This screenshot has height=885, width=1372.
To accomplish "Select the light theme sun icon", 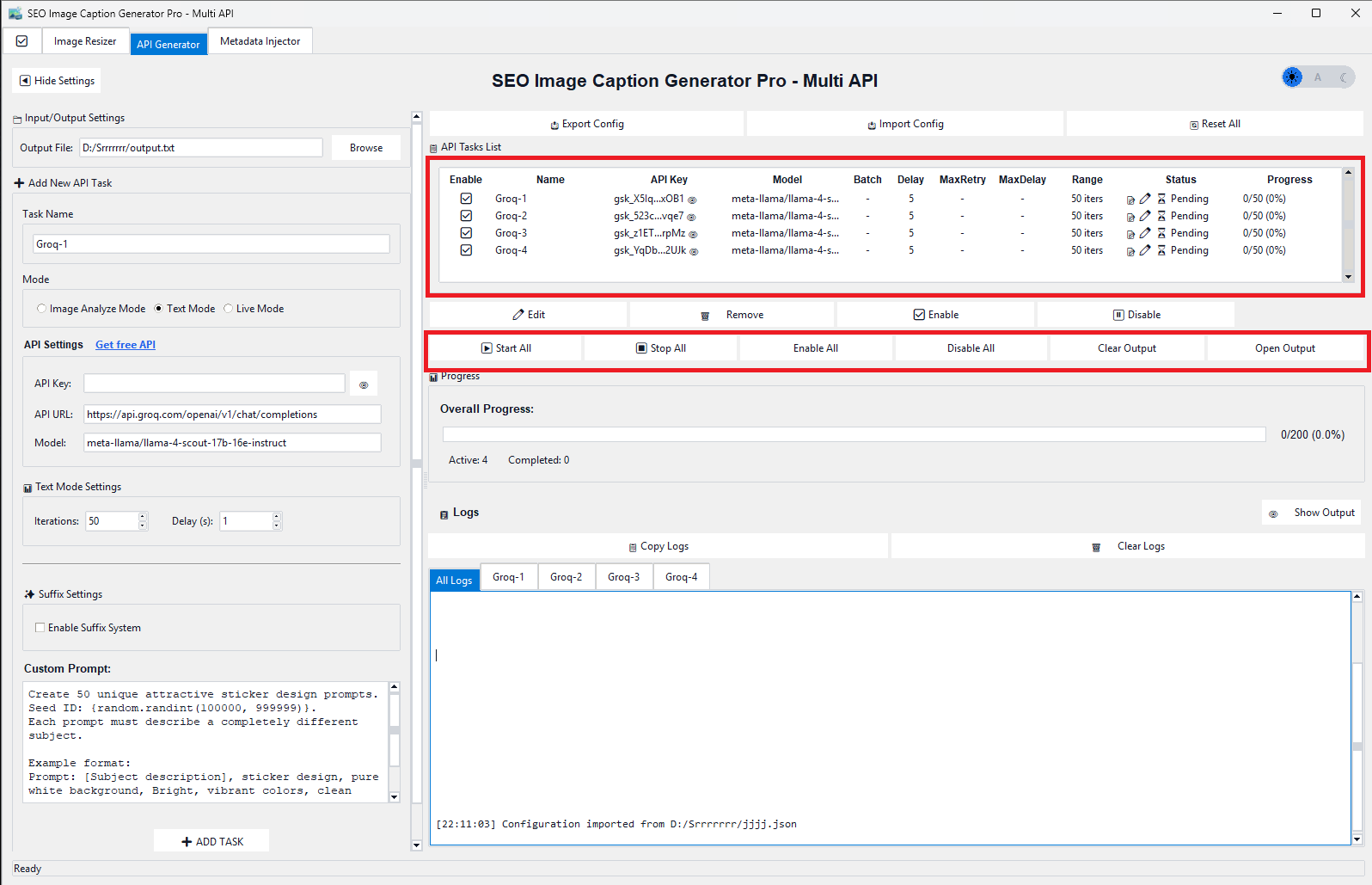I will 1292,77.
